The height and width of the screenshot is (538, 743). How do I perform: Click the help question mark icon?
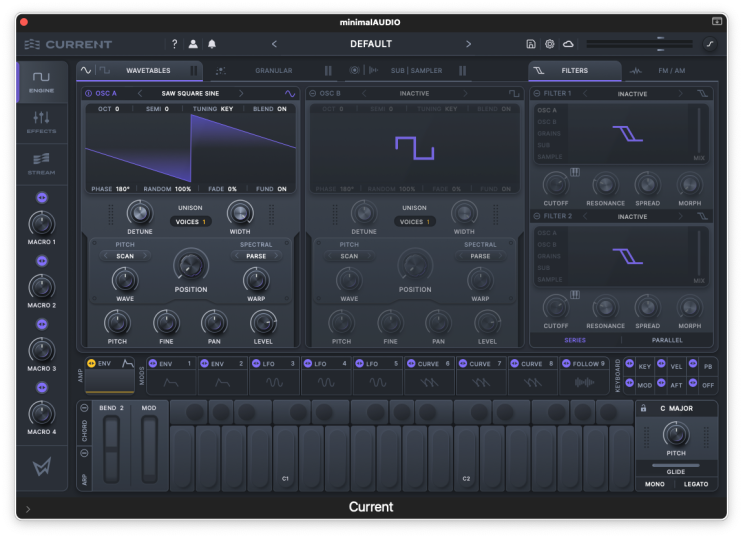(174, 44)
